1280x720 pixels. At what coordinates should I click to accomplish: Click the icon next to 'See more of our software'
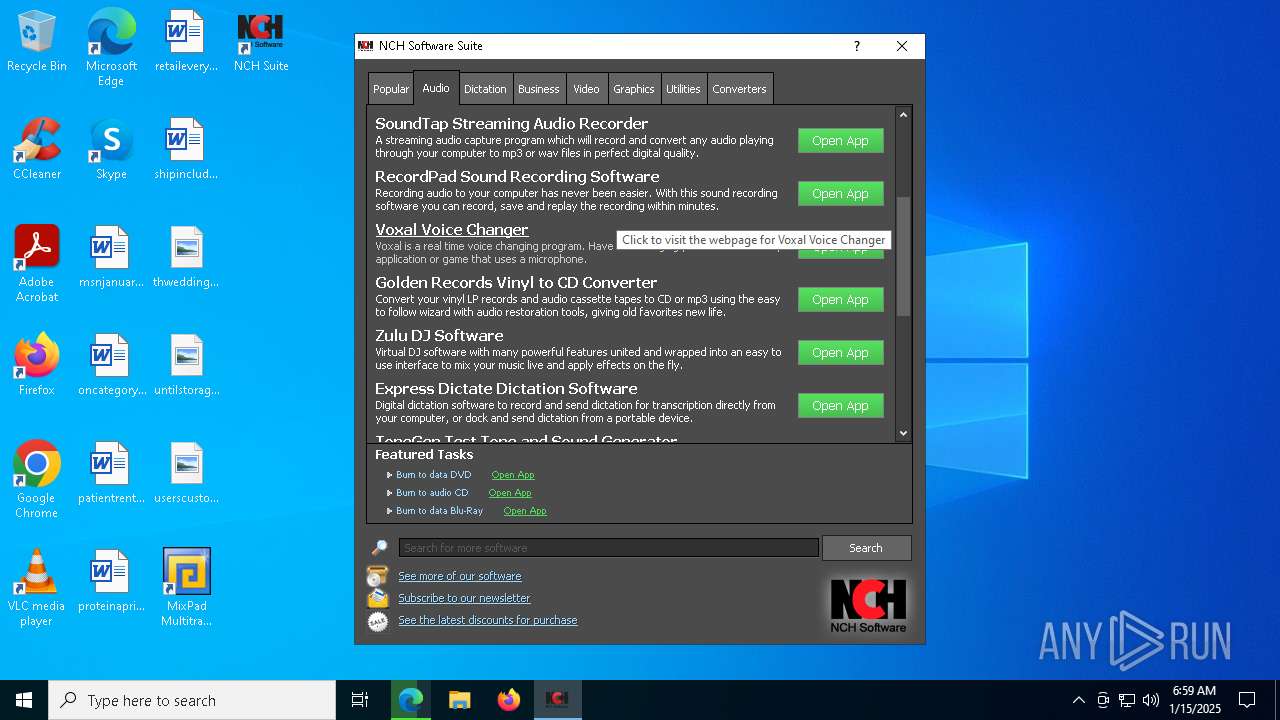(x=378, y=576)
